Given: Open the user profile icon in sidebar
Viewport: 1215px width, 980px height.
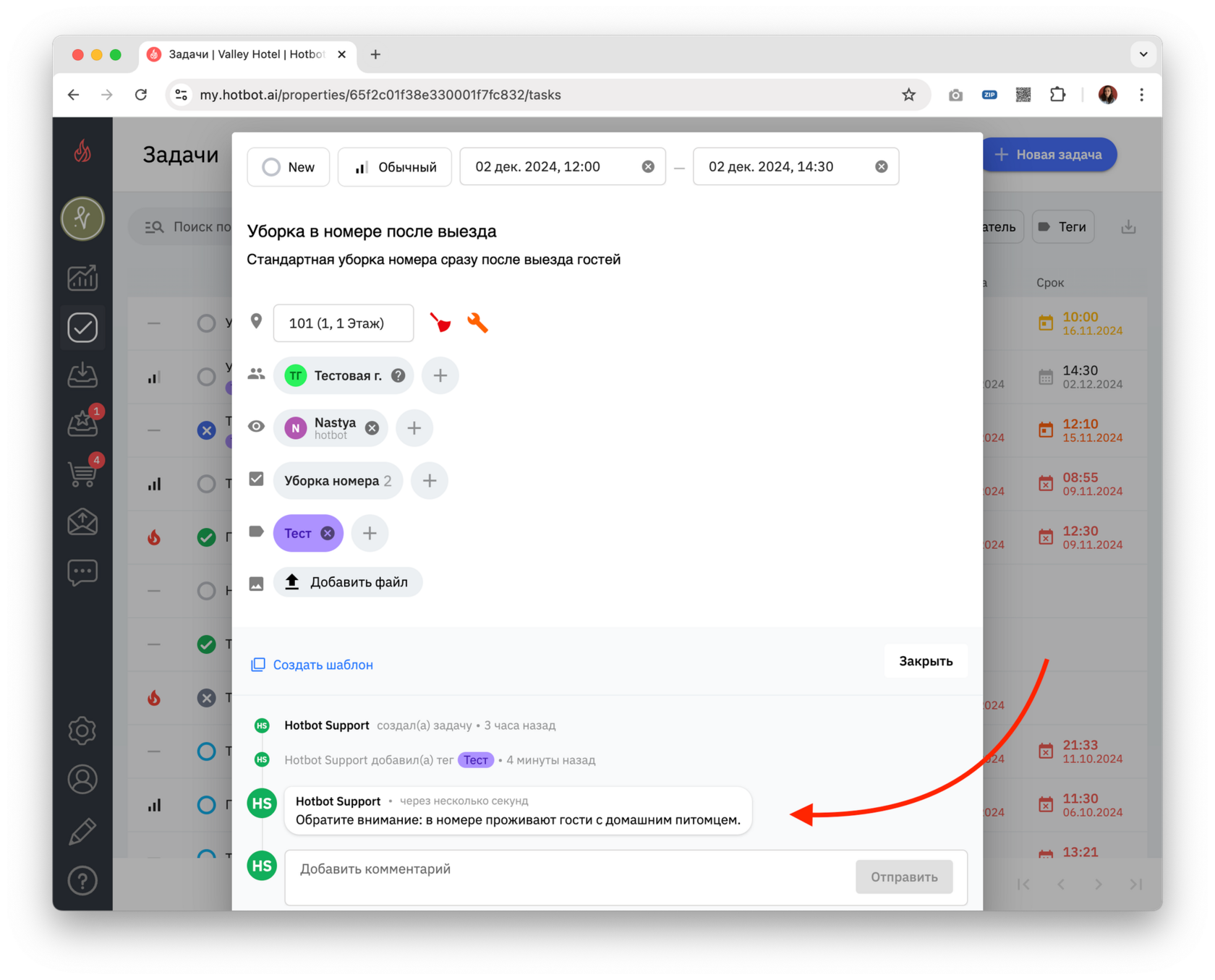Looking at the screenshot, I should pos(82,780).
